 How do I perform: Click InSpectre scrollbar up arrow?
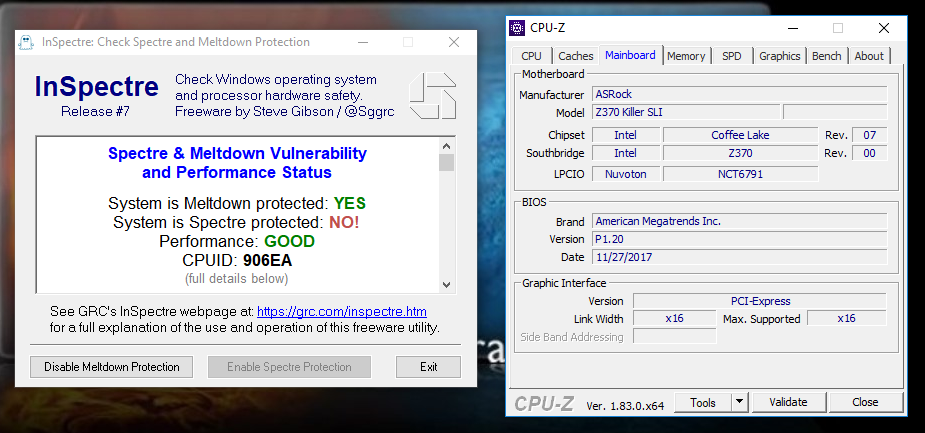(x=447, y=146)
